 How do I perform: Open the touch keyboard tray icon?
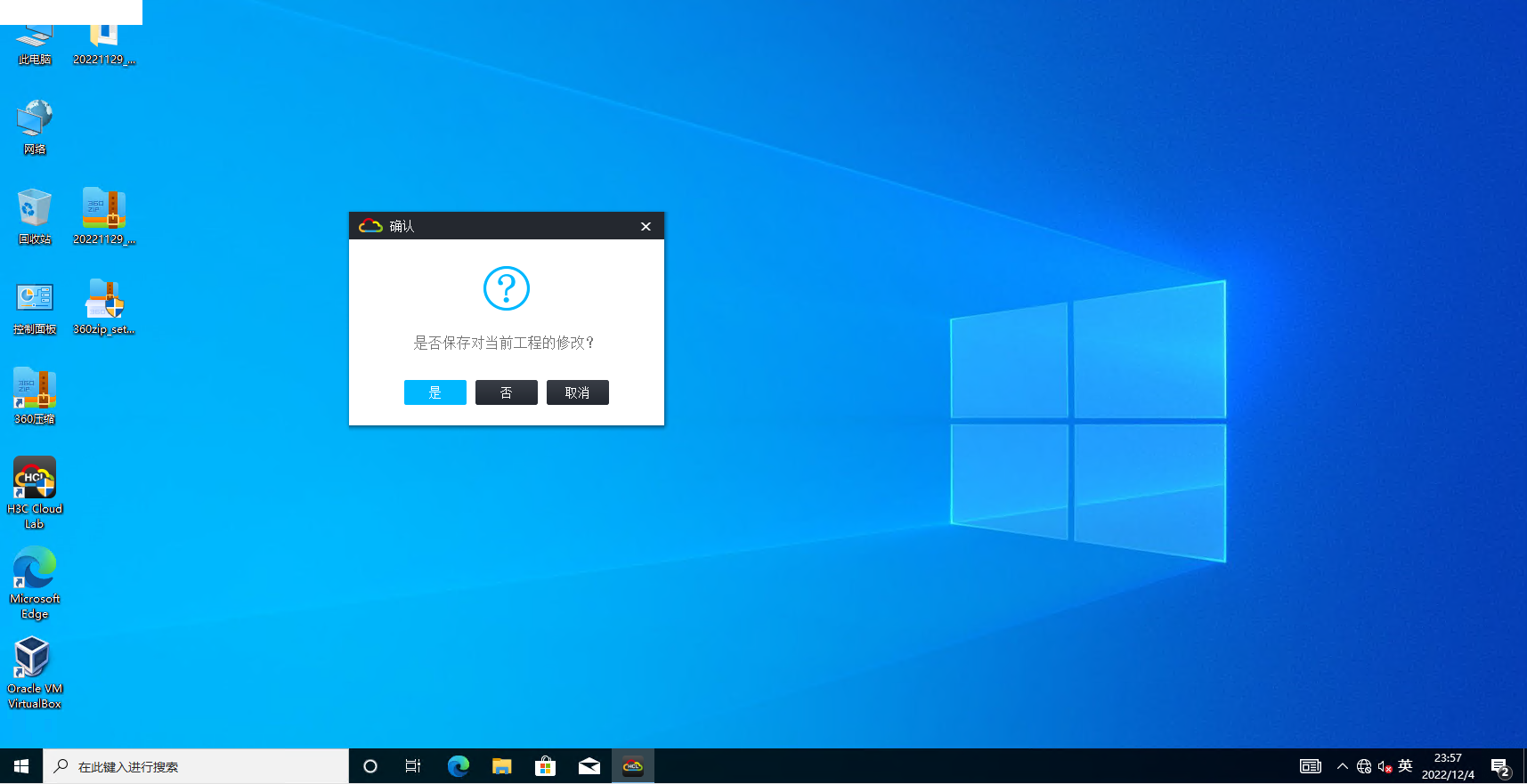(x=1311, y=766)
